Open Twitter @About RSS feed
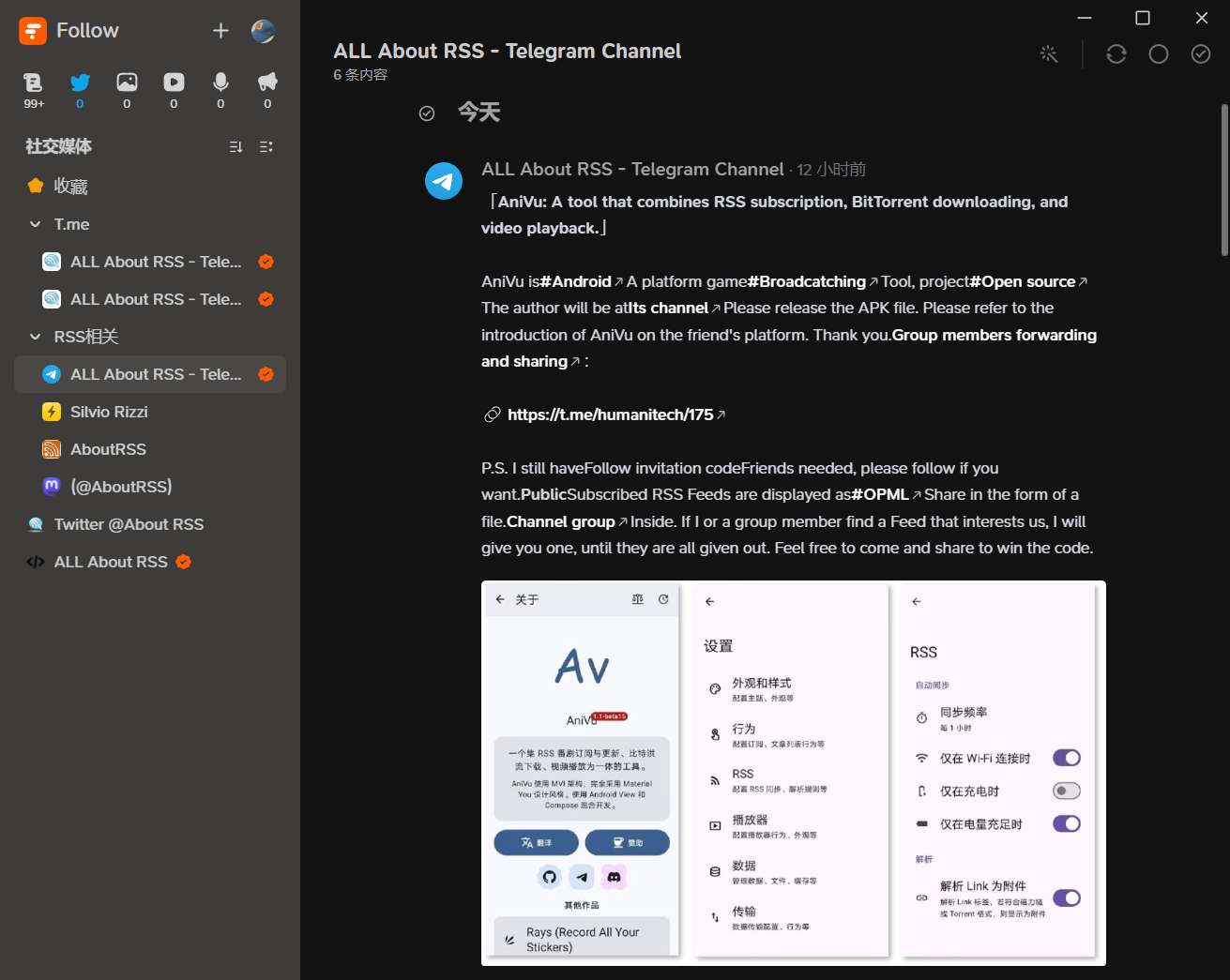 (x=150, y=524)
